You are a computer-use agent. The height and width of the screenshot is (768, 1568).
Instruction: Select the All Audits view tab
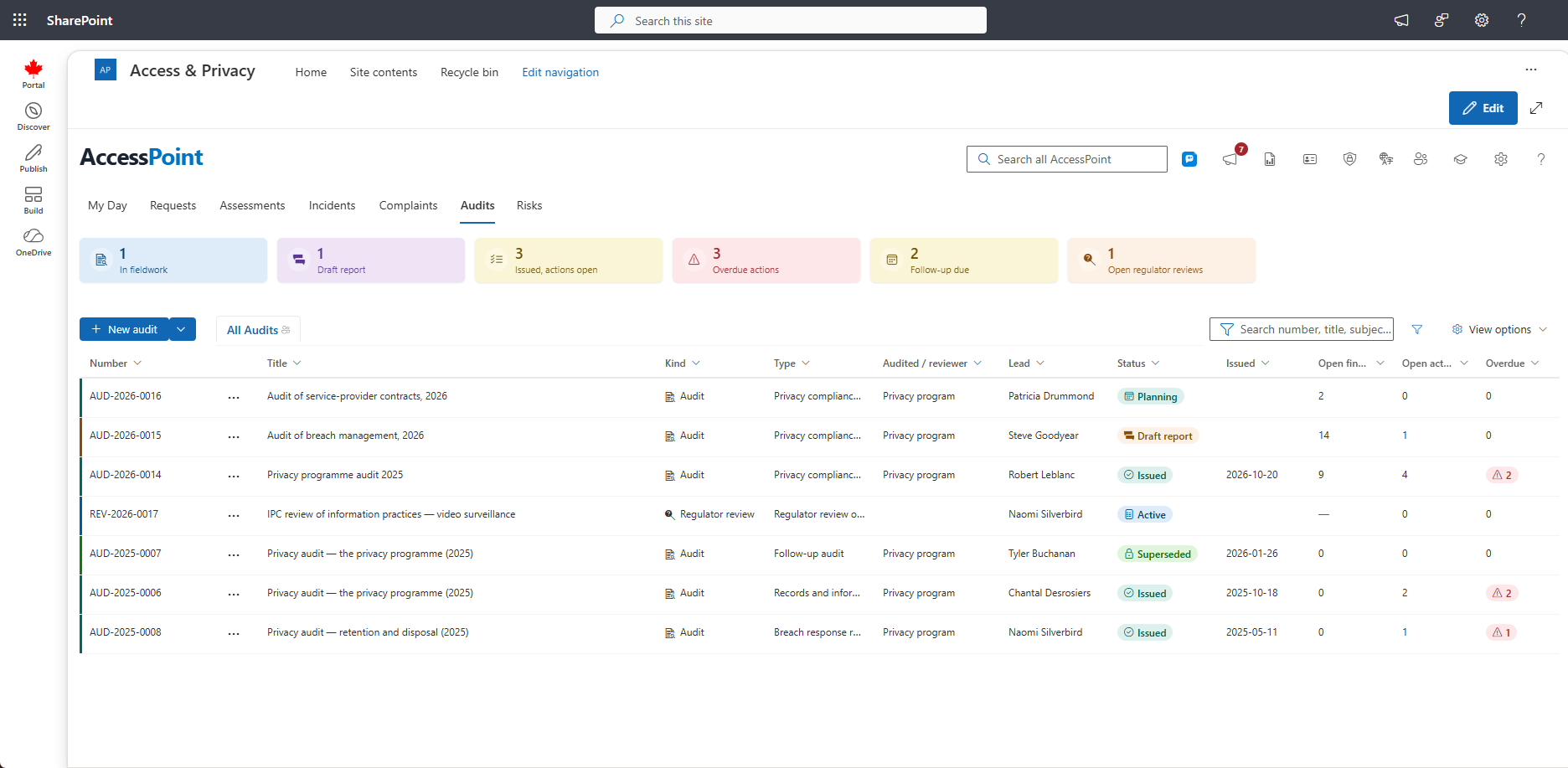(x=258, y=330)
